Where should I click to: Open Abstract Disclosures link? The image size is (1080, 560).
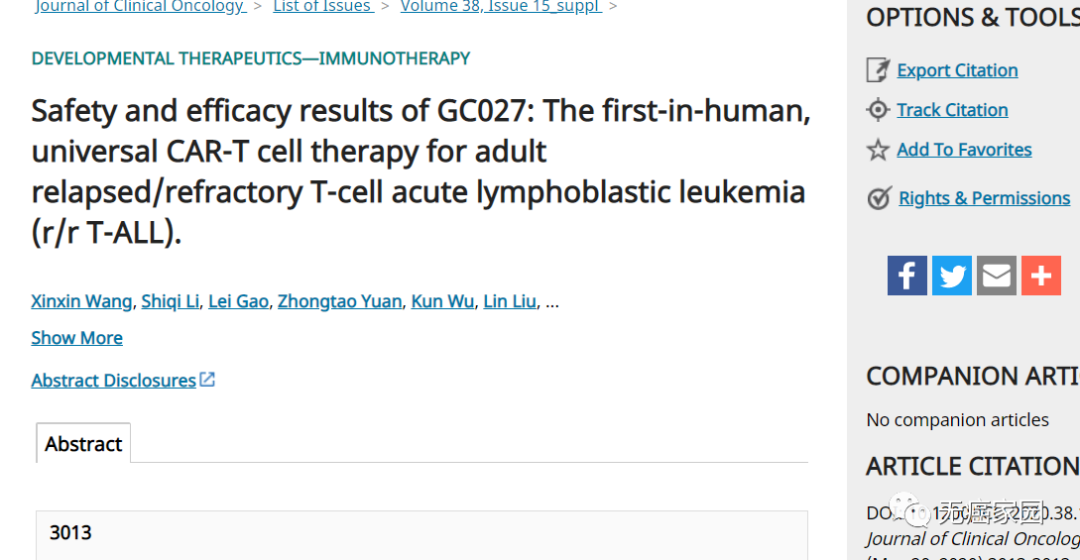point(114,380)
